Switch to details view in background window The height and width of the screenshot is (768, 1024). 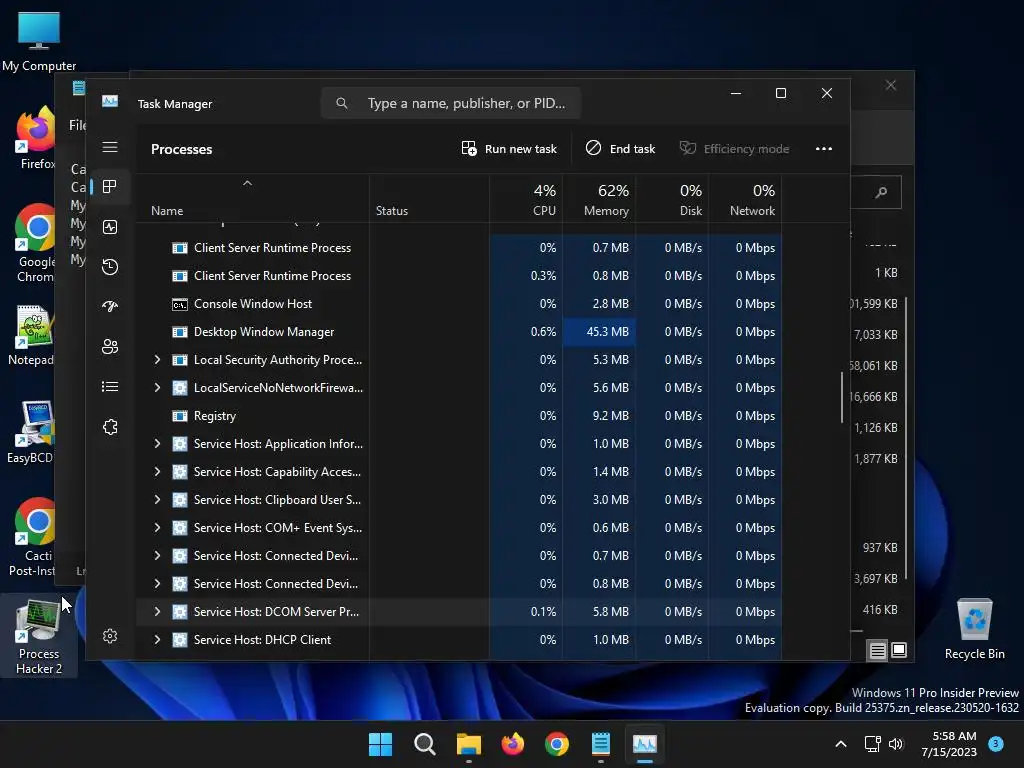coord(877,650)
